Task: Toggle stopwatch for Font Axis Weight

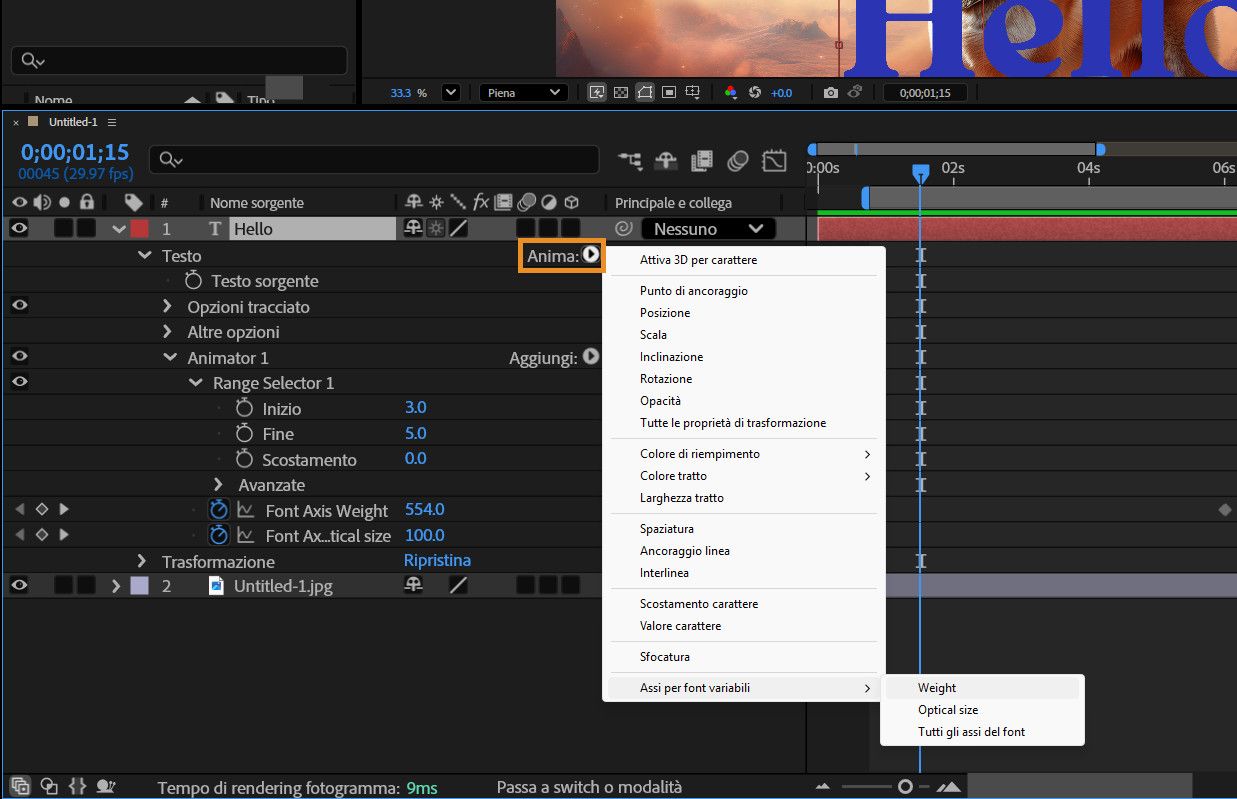Action: [x=219, y=509]
